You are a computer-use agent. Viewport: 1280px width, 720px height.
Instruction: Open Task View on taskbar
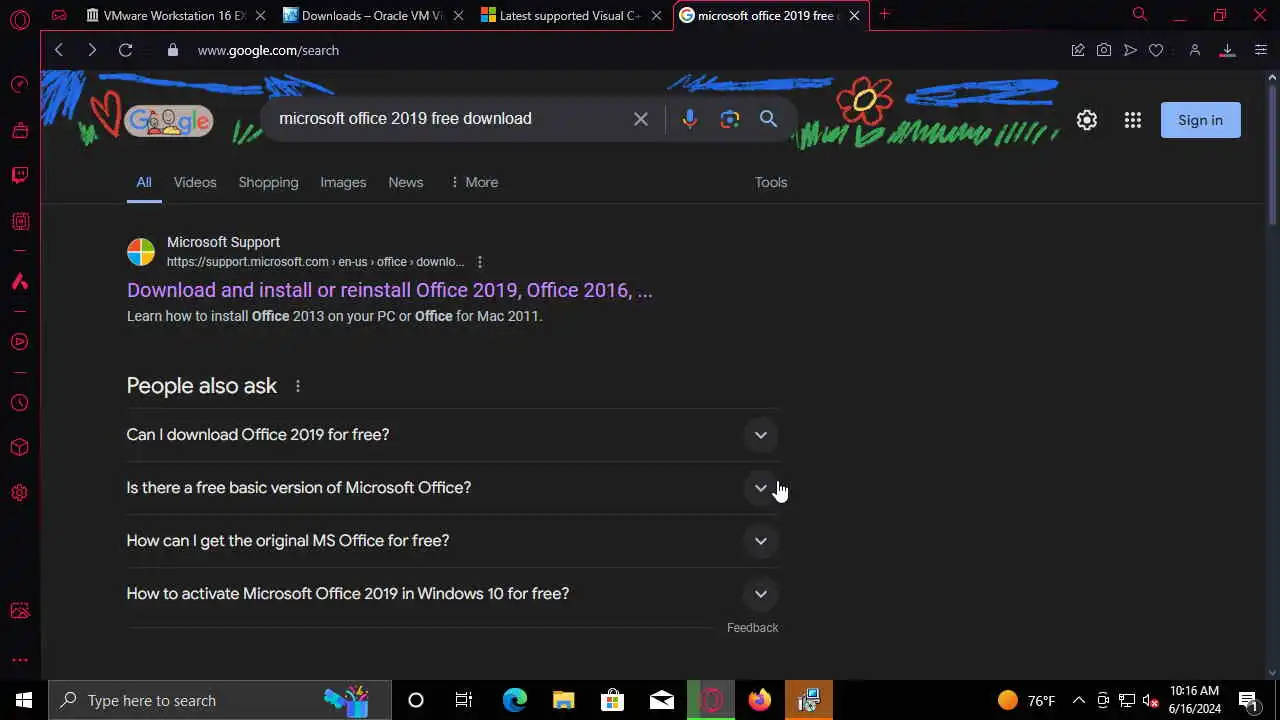(x=464, y=700)
